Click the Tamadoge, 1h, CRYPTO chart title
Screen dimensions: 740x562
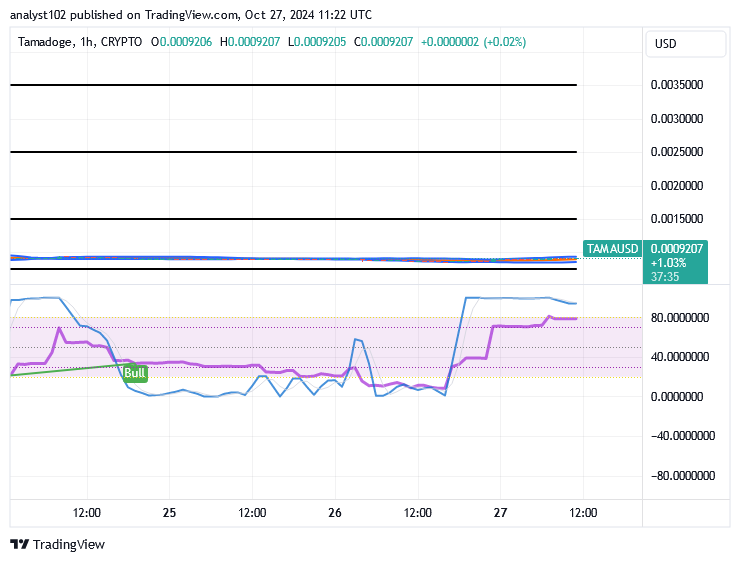(x=80, y=42)
